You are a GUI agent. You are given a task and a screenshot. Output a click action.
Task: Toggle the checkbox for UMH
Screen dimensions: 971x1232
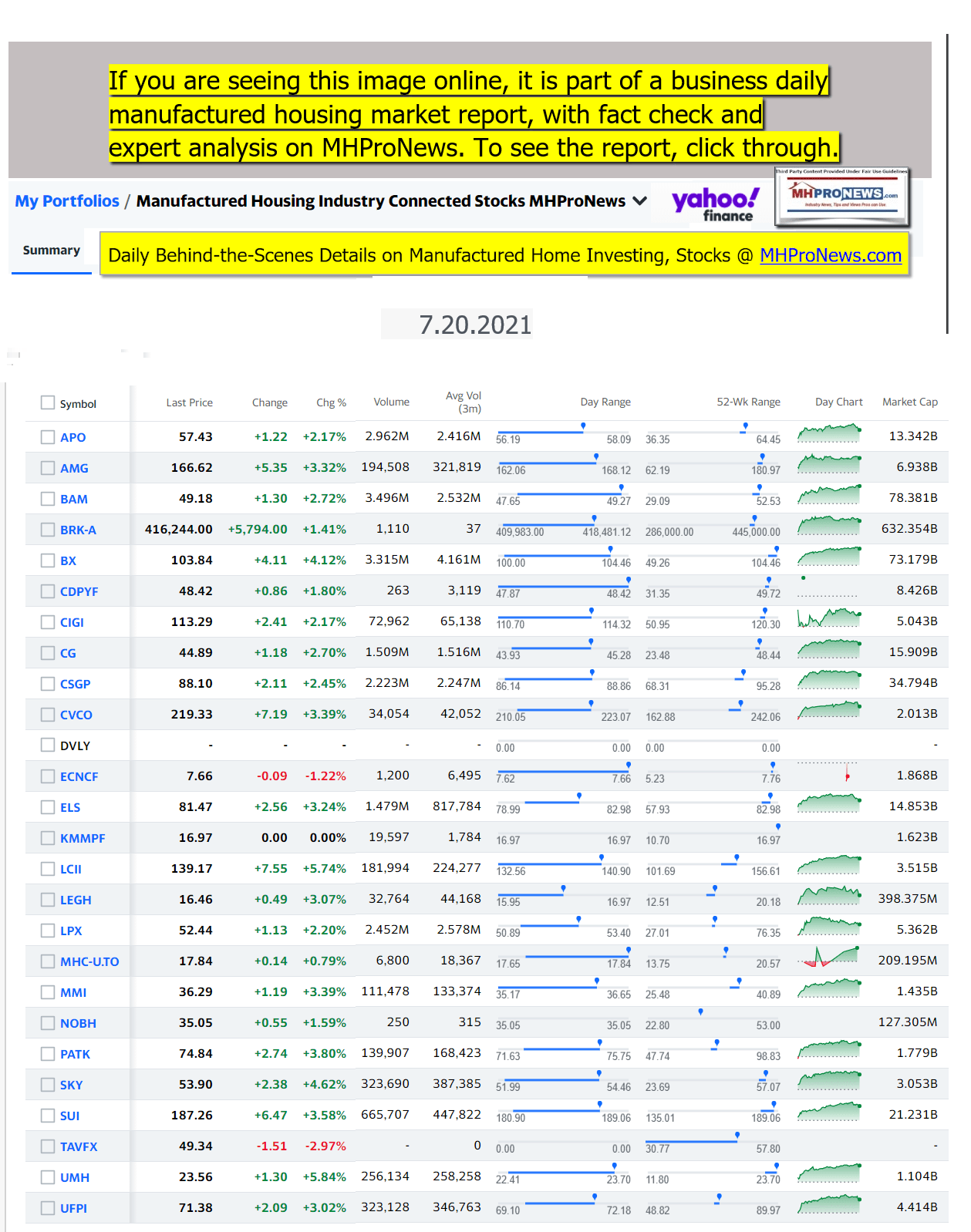[48, 1177]
